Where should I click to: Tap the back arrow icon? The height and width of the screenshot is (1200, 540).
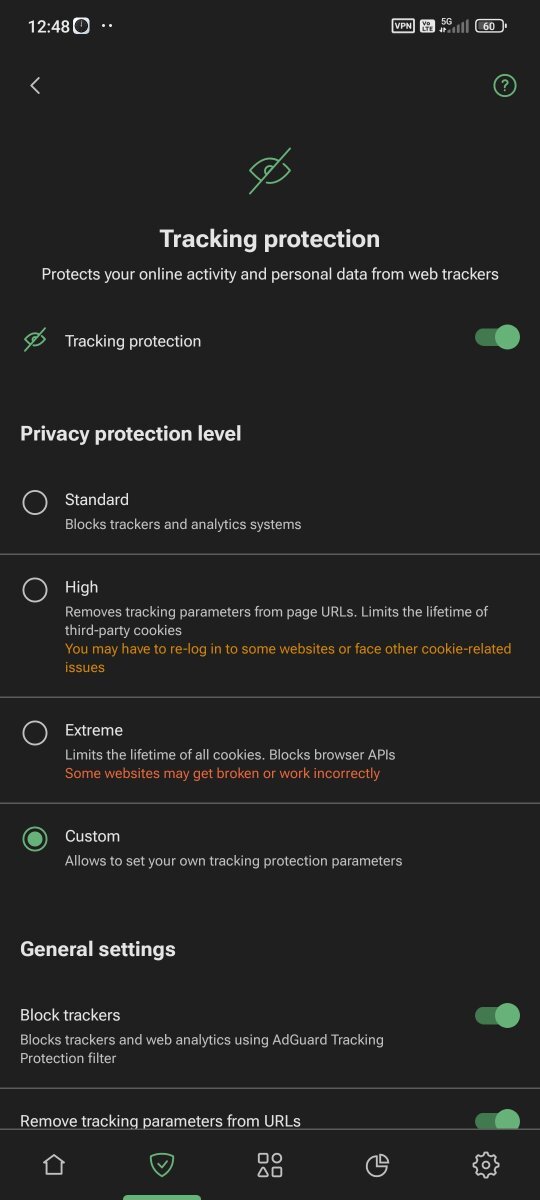coord(35,86)
